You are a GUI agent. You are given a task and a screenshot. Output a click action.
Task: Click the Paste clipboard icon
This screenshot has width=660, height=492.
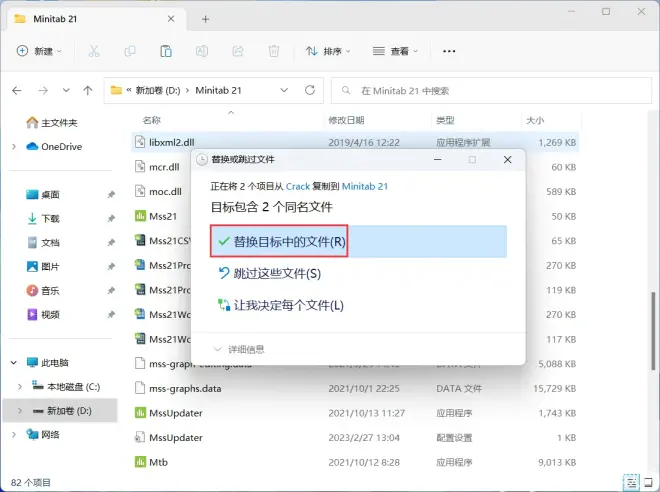click(166, 51)
